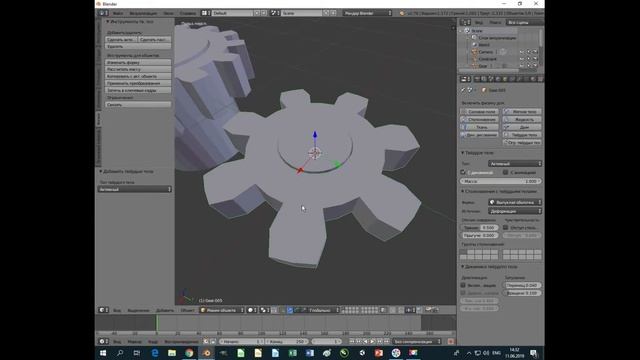Viewport: 640px width, 360px height.
Task: Click the scene browse icon beside Scene field
Action: tap(276, 13)
